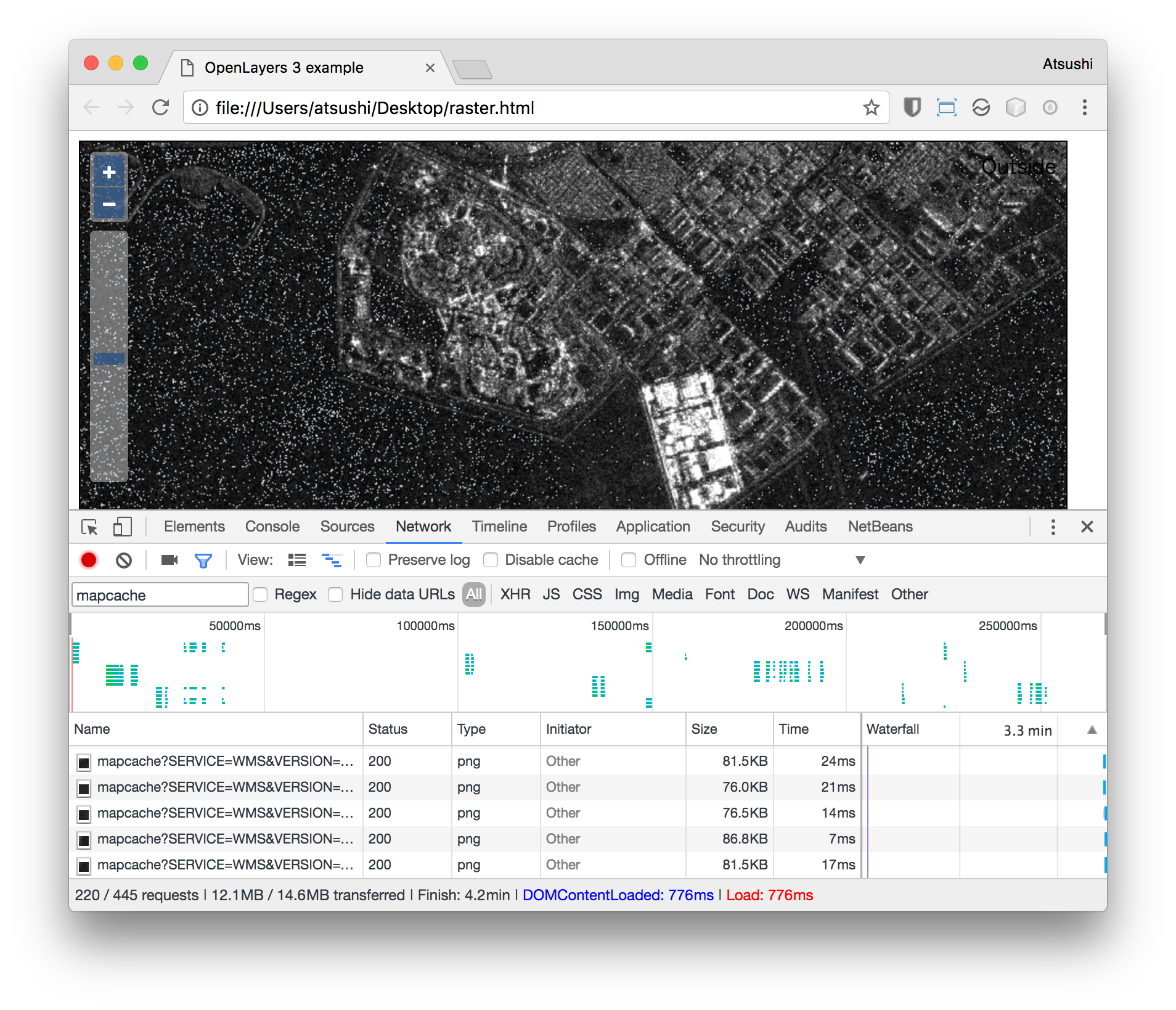Screen dimensions: 1176x1010
Task: Filter requests by XHR type
Action: [515, 594]
